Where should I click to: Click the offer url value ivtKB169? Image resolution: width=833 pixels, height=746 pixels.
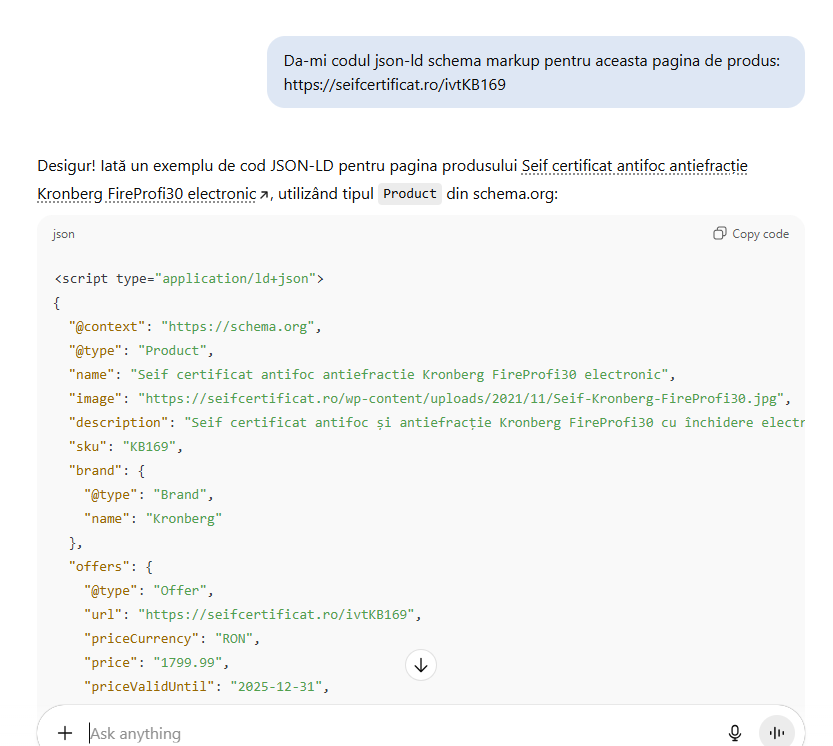[x=276, y=615]
